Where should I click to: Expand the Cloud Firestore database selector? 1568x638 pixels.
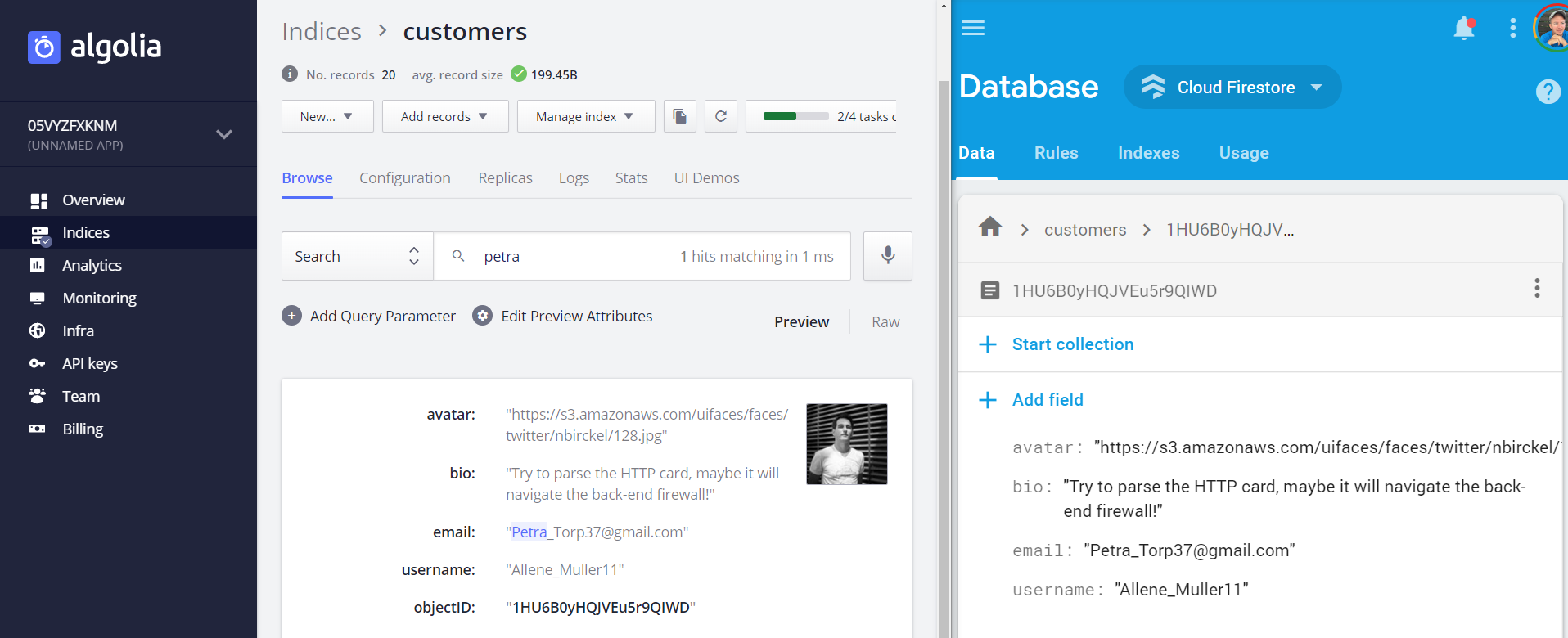[1232, 88]
